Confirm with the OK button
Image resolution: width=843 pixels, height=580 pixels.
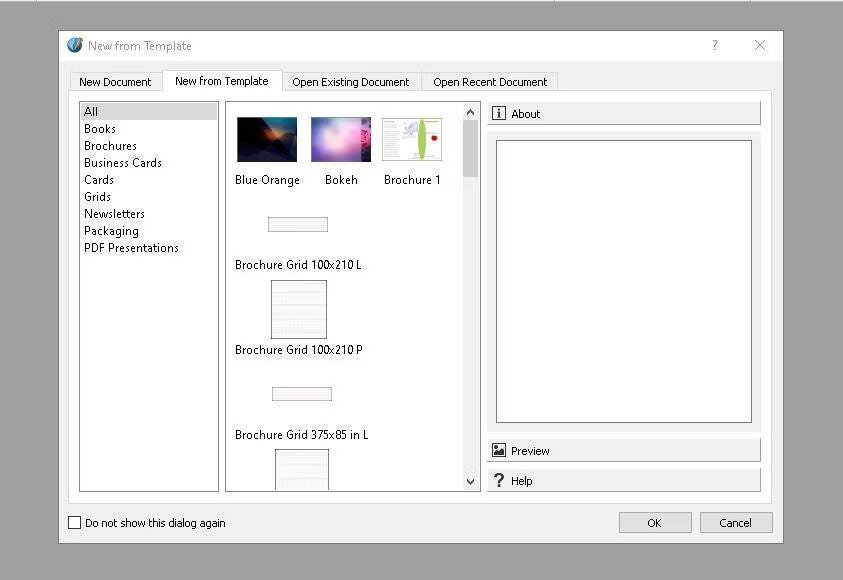pyautogui.click(x=654, y=522)
